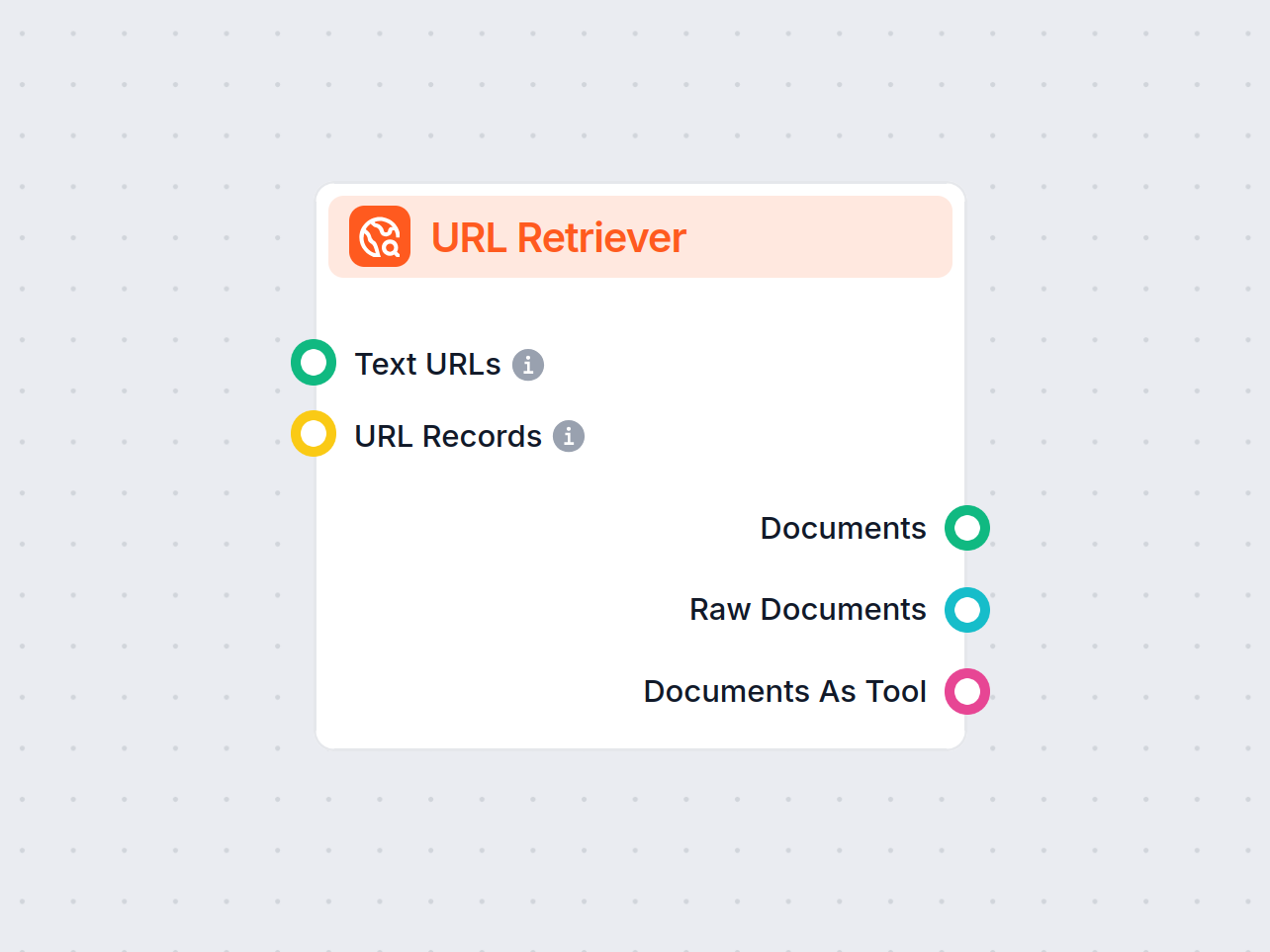Image resolution: width=1270 pixels, height=952 pixels.
Task: Click the empty dotted canvas below the node
Action: click(x=633, y=850)
